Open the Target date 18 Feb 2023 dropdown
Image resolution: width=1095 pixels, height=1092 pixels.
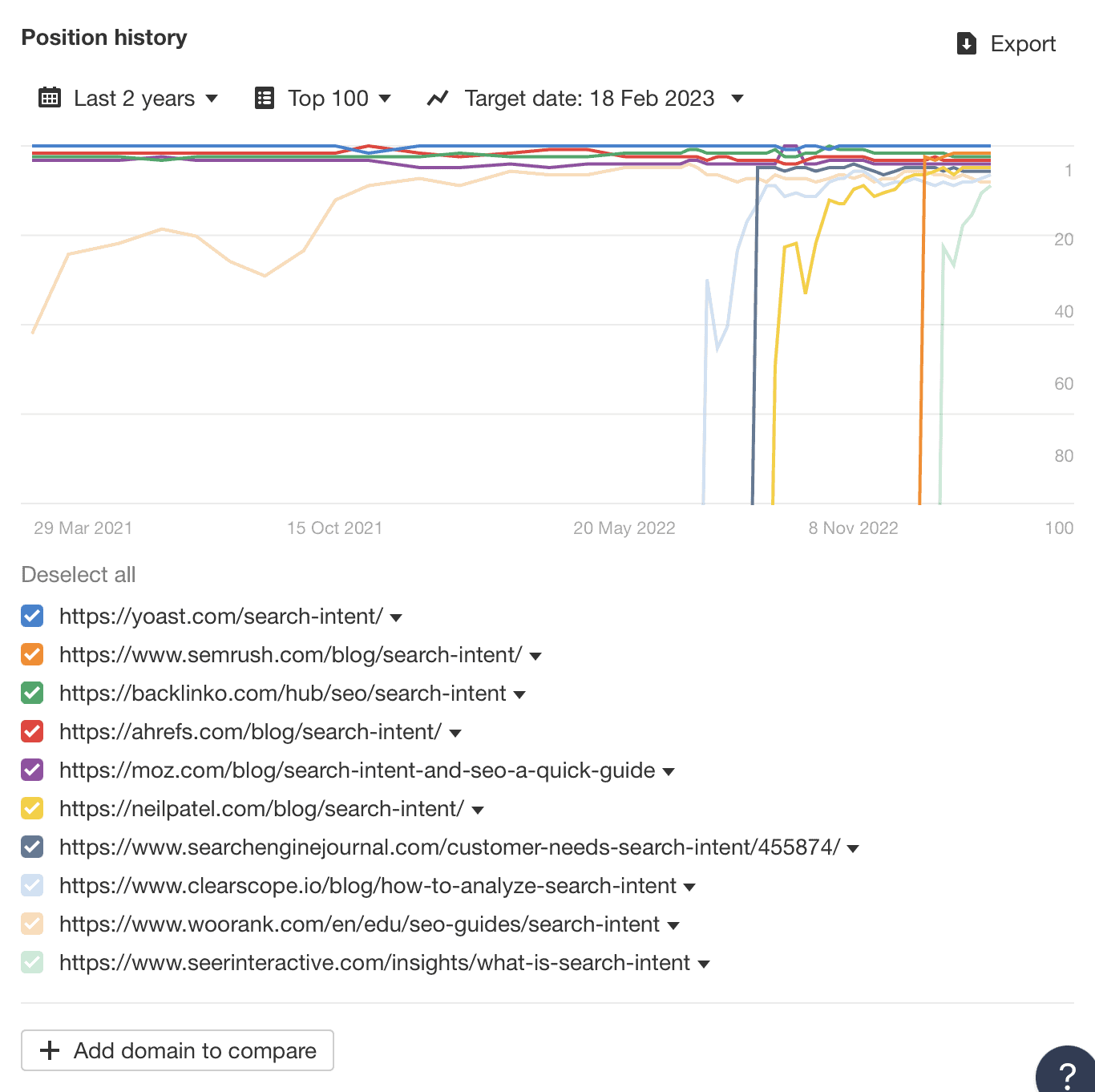click(x=585, y=98)
